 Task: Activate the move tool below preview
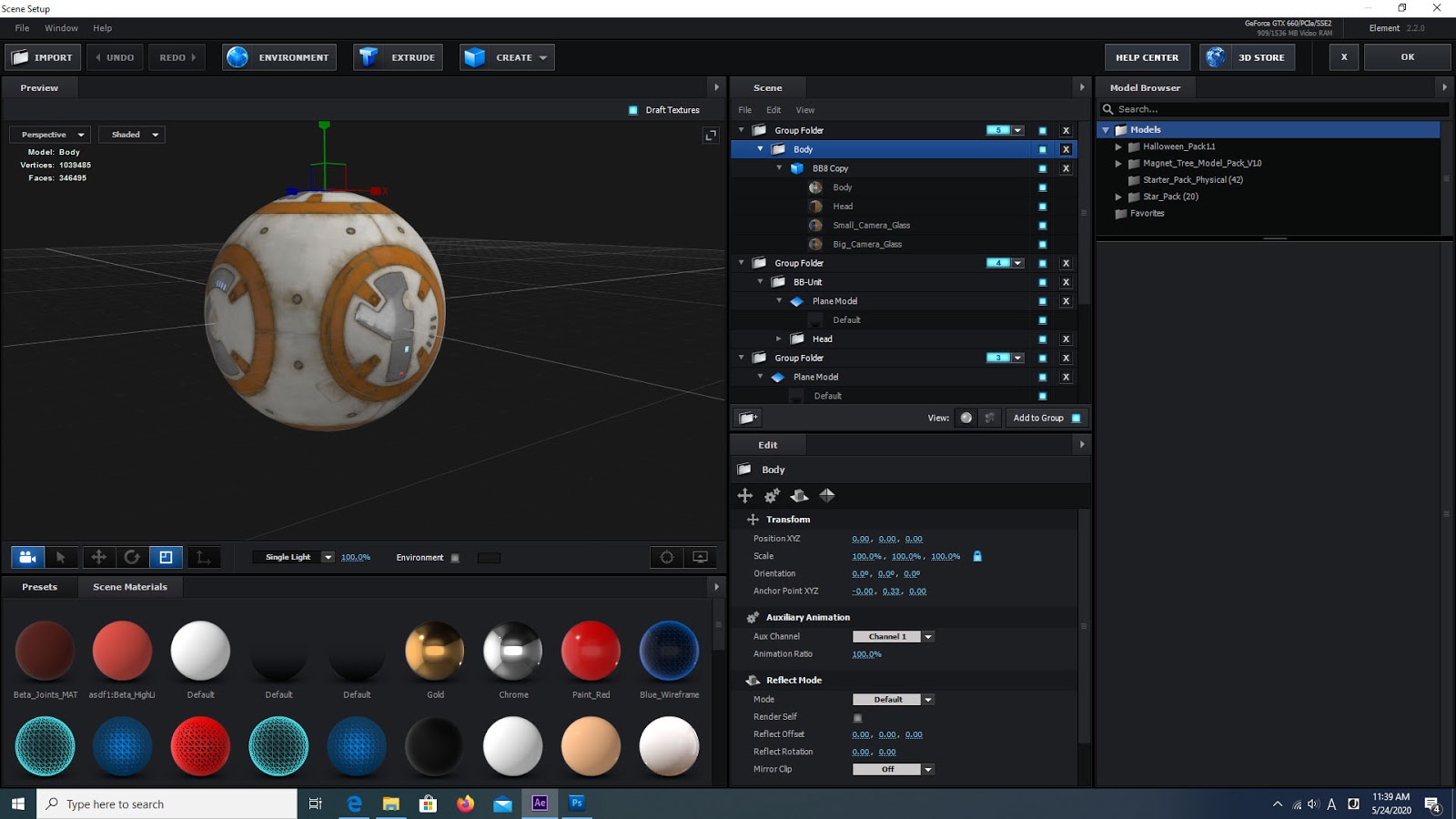pyautogui.click(x=99, y=557)
